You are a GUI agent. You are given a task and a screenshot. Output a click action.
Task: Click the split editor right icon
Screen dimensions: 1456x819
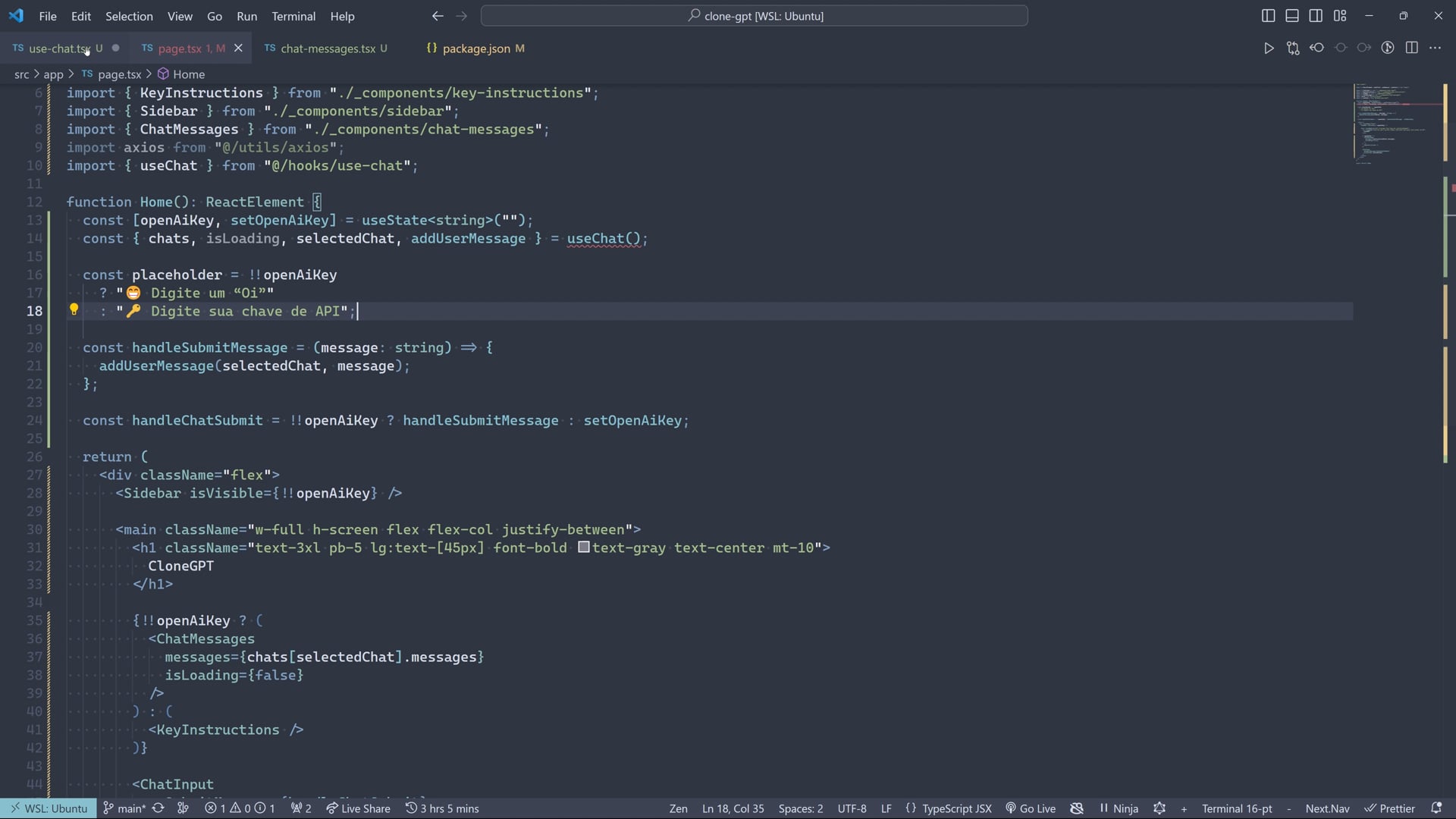tap(1411, 48)
